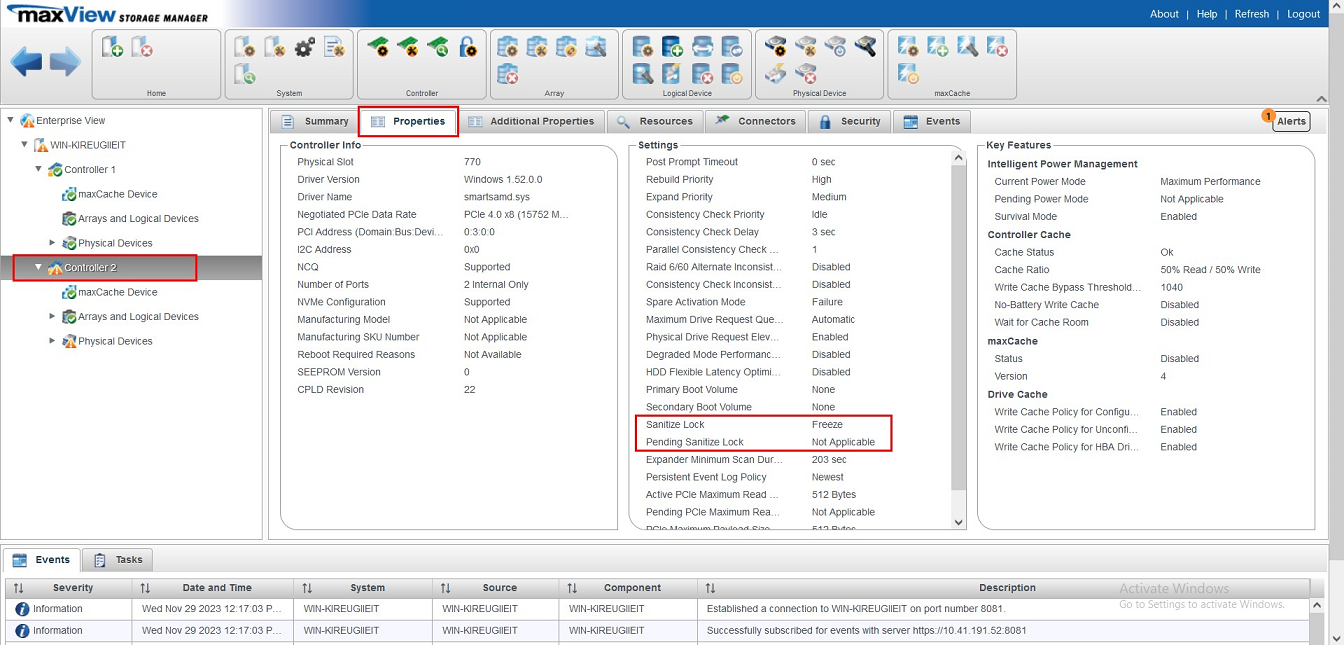Viewport: 1344px width, 645px height.
Task: Click the padlock icon in Controller group
Action: (467, 47)
